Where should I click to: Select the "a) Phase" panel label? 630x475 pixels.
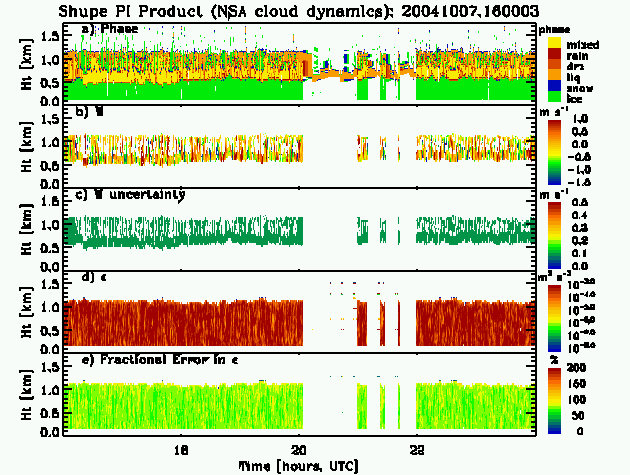click(x=110, y=29)
